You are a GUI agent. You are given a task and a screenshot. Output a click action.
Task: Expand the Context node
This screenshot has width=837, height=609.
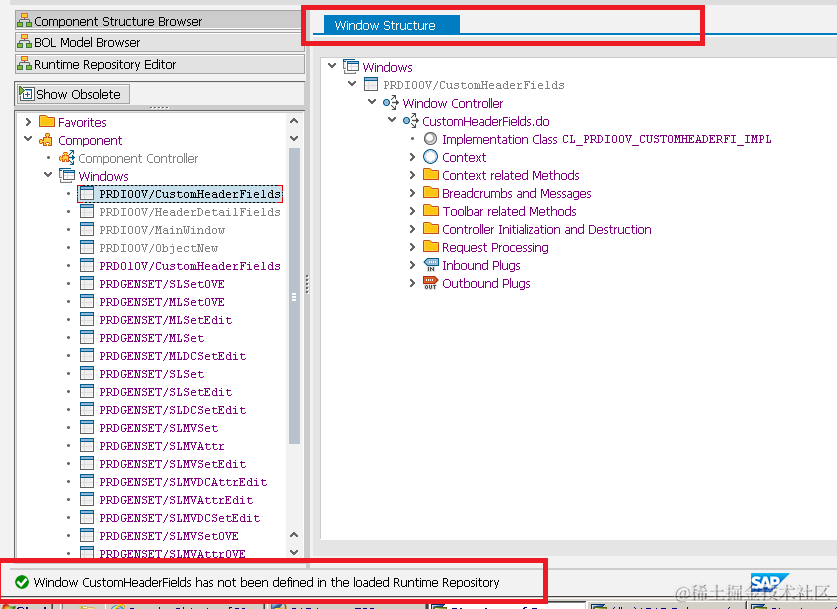click(412, 157)
